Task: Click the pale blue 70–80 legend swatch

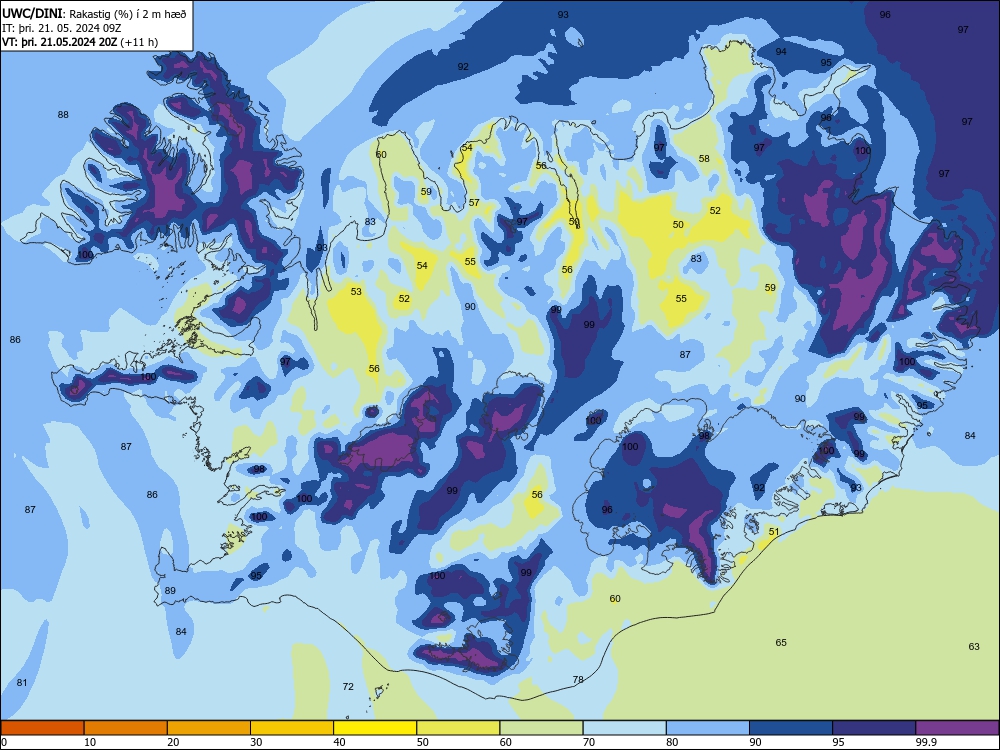Action: point(624,728)
